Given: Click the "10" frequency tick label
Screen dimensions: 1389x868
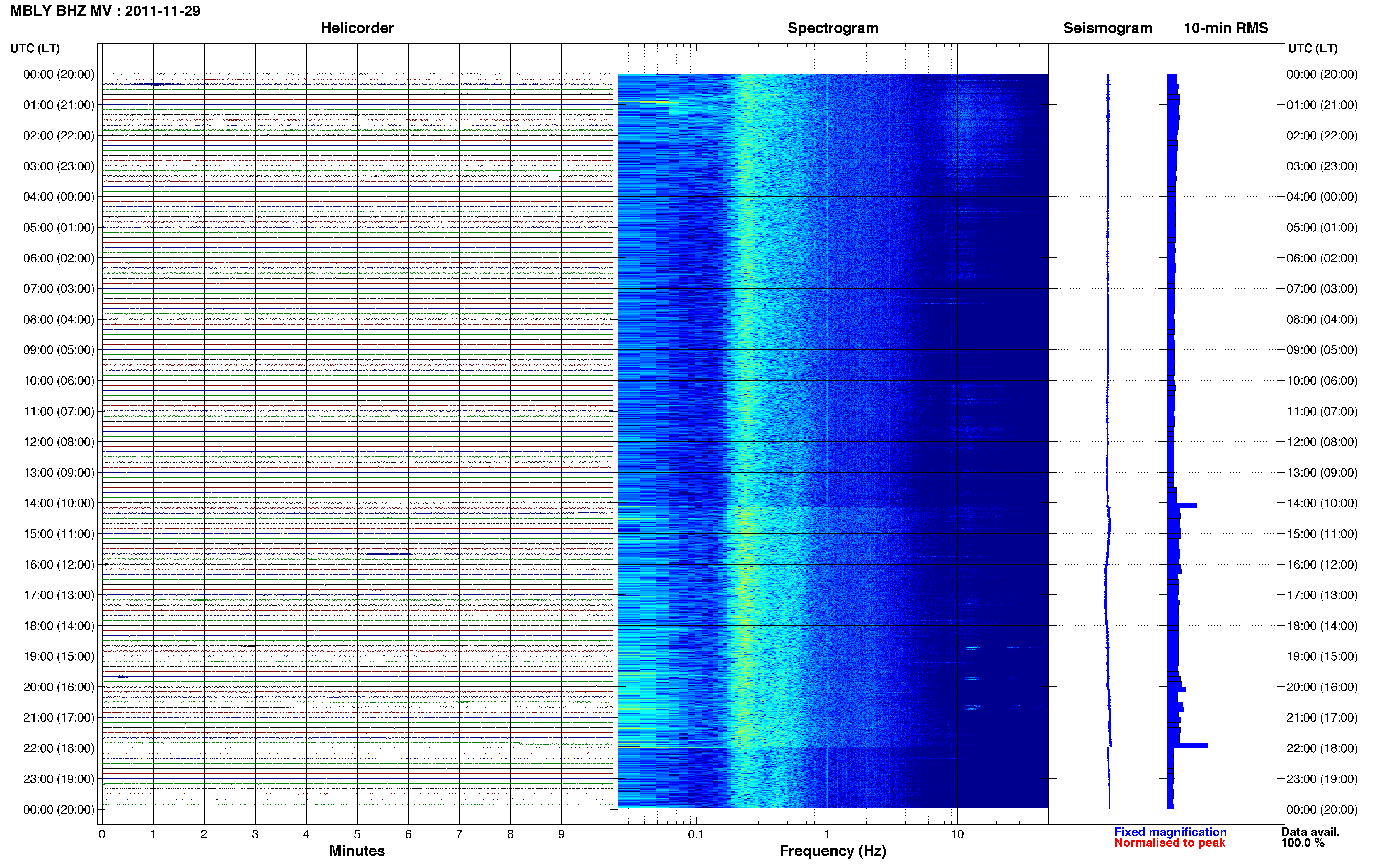Looking at the screenshot, I should pos(957,834).
